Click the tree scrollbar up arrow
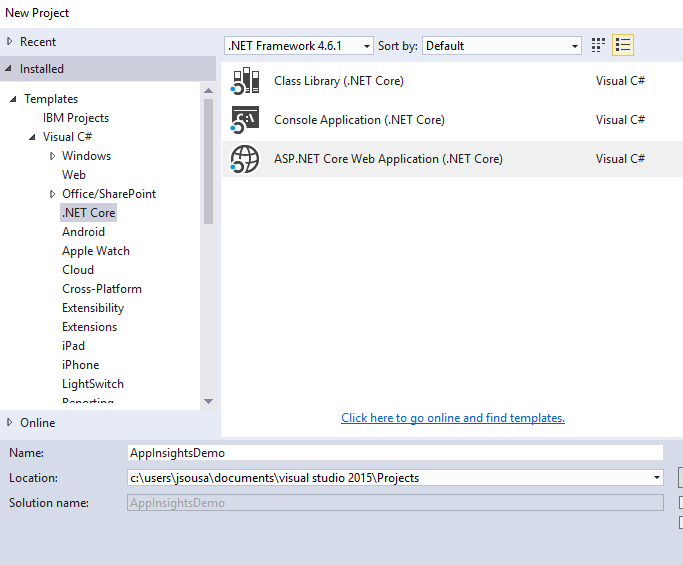Screen dimensions: 683x565 click(x=209, y=91)
